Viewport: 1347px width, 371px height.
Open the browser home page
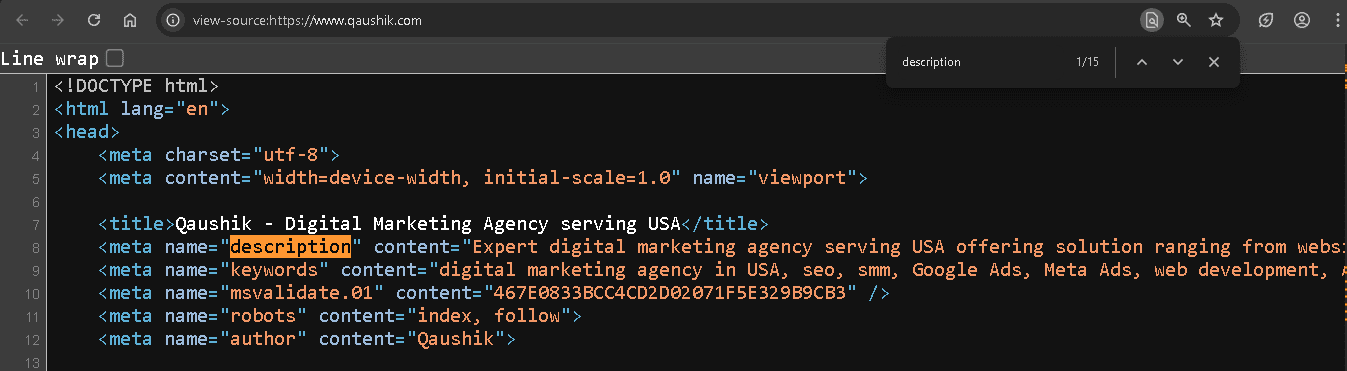coord(130,20)
